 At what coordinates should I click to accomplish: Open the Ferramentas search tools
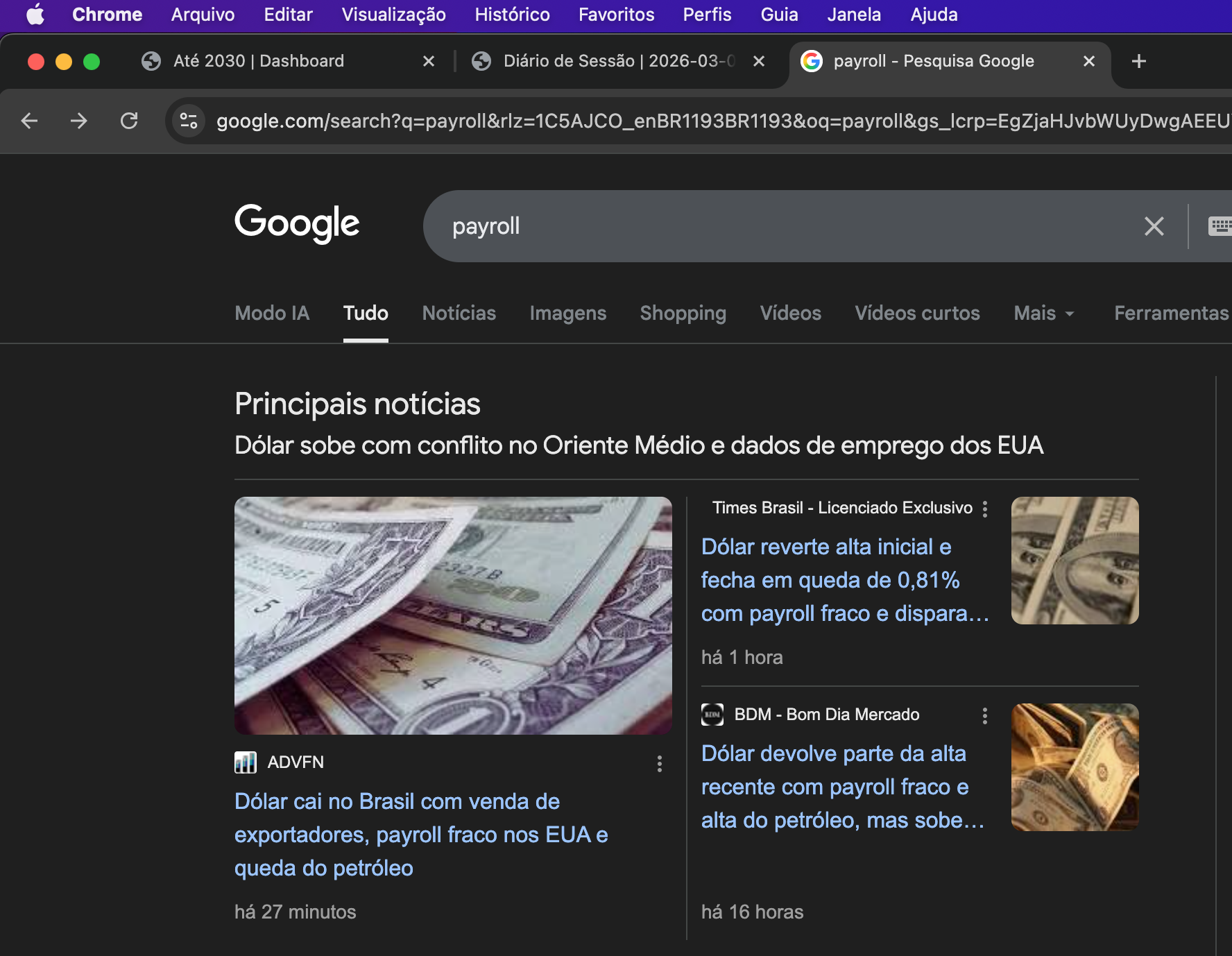[x=1171, y=314]
